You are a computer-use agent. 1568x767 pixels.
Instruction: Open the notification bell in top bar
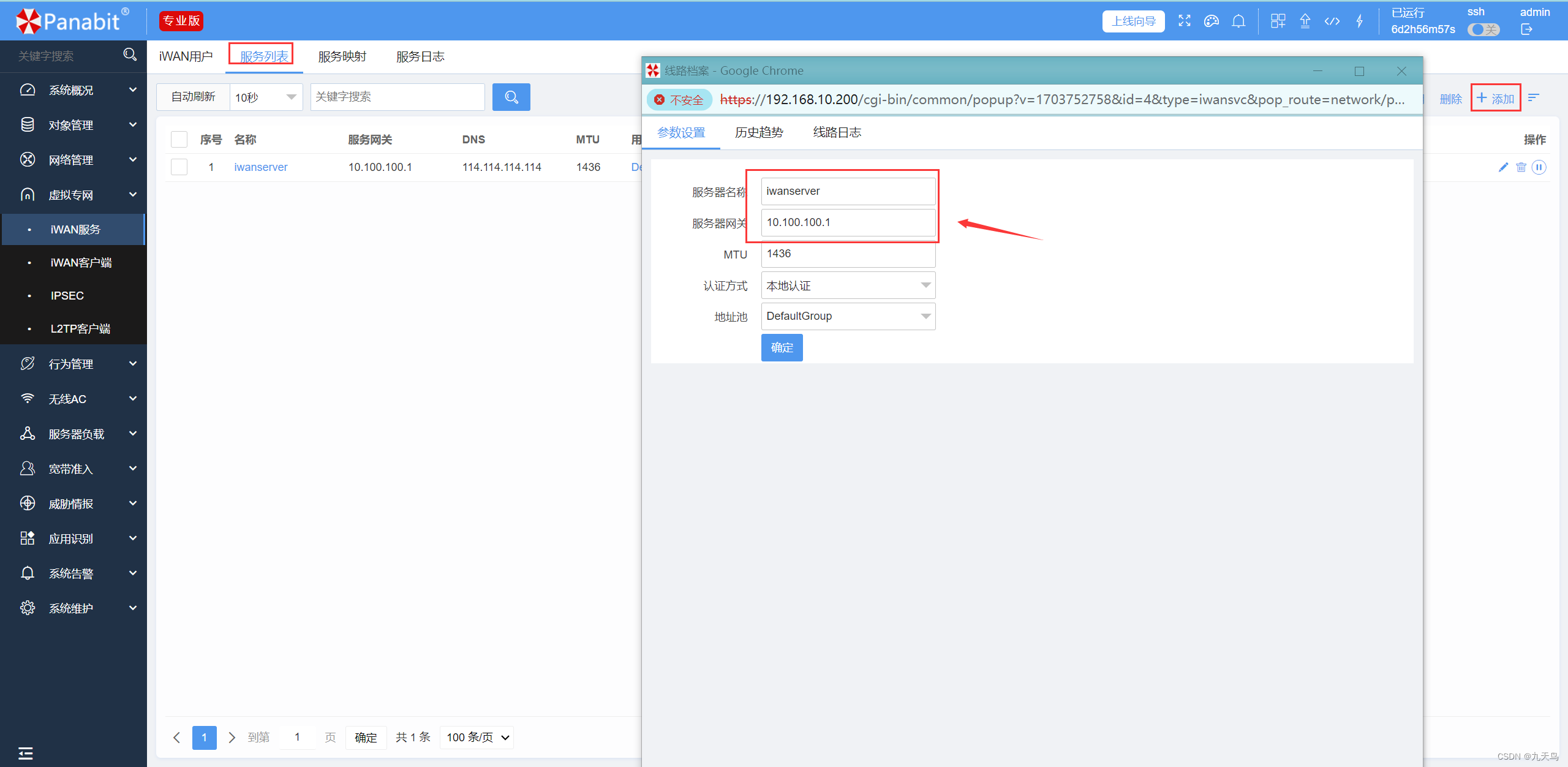tap(1238, 21)
